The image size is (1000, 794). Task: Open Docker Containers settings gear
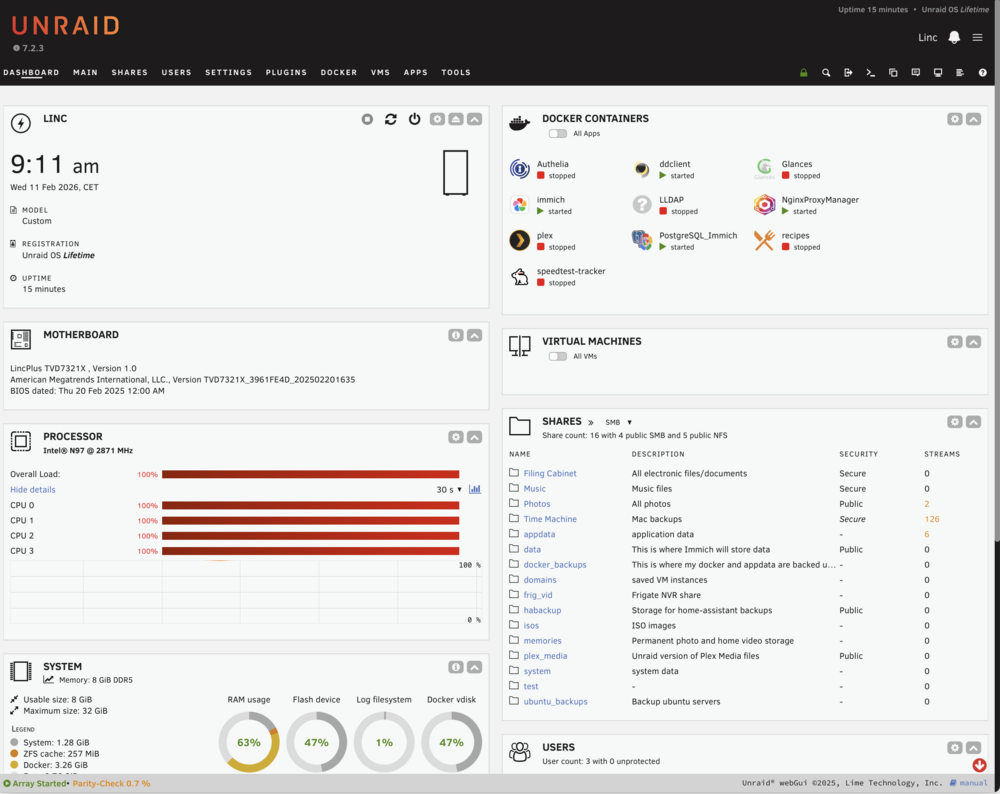click(955, 119)
